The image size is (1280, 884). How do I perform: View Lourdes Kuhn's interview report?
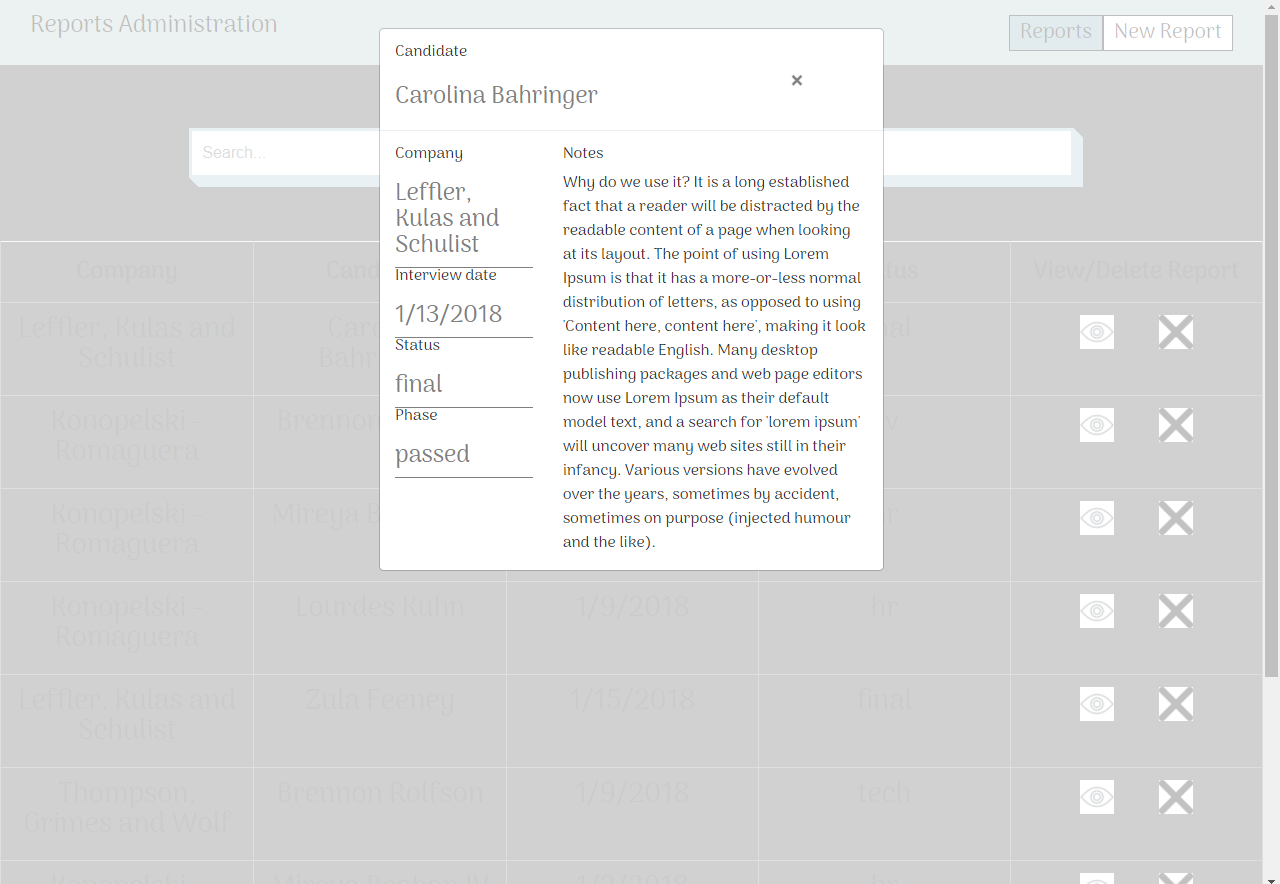1096,611
